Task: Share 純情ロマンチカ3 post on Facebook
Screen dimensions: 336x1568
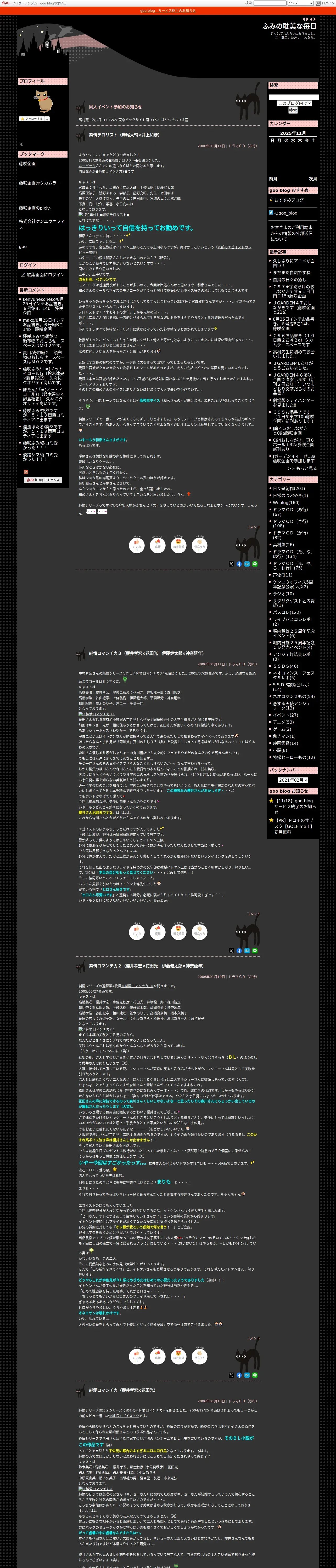Action: tap(239, 950)
